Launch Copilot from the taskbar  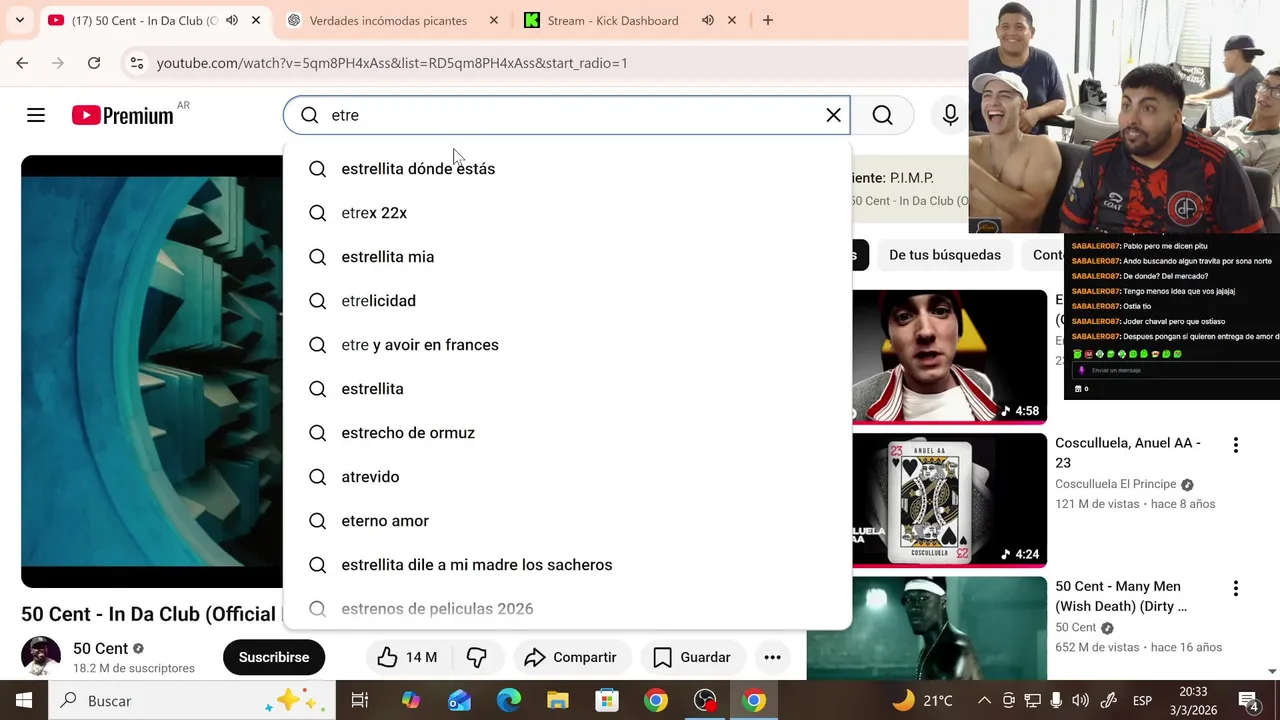click(411, 701)
